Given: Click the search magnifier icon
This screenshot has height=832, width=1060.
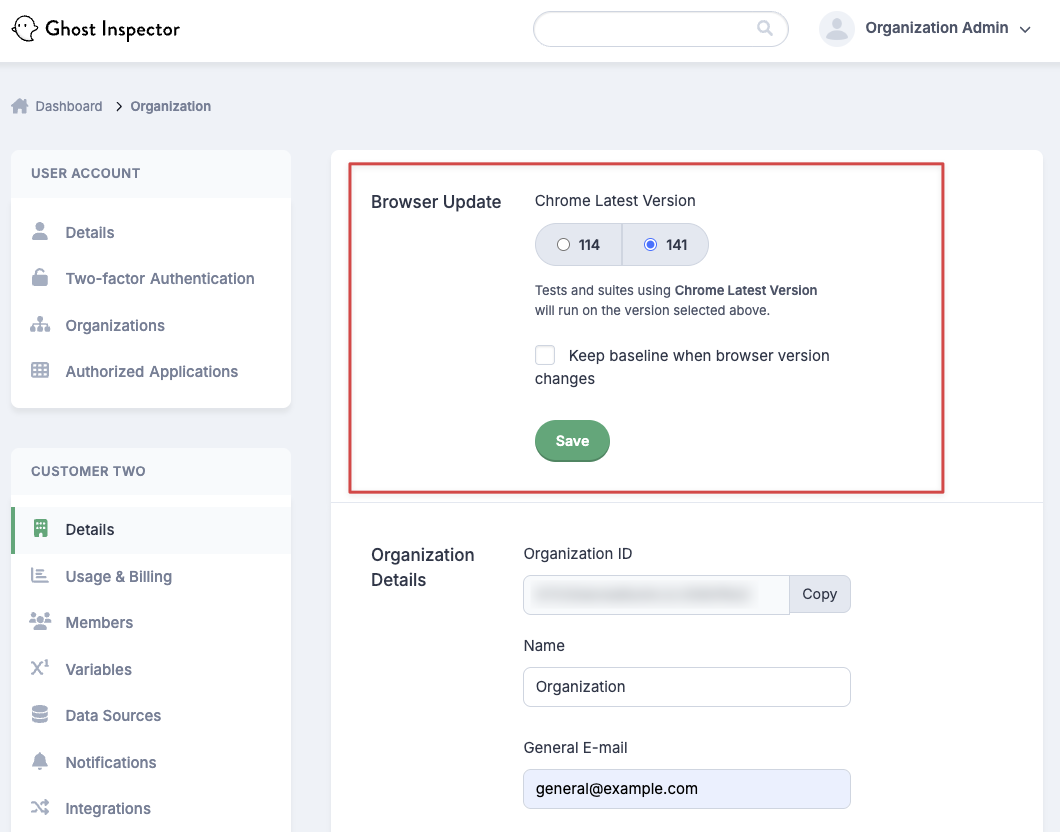Looking at the screenshot, I should [x=764, y=29].
